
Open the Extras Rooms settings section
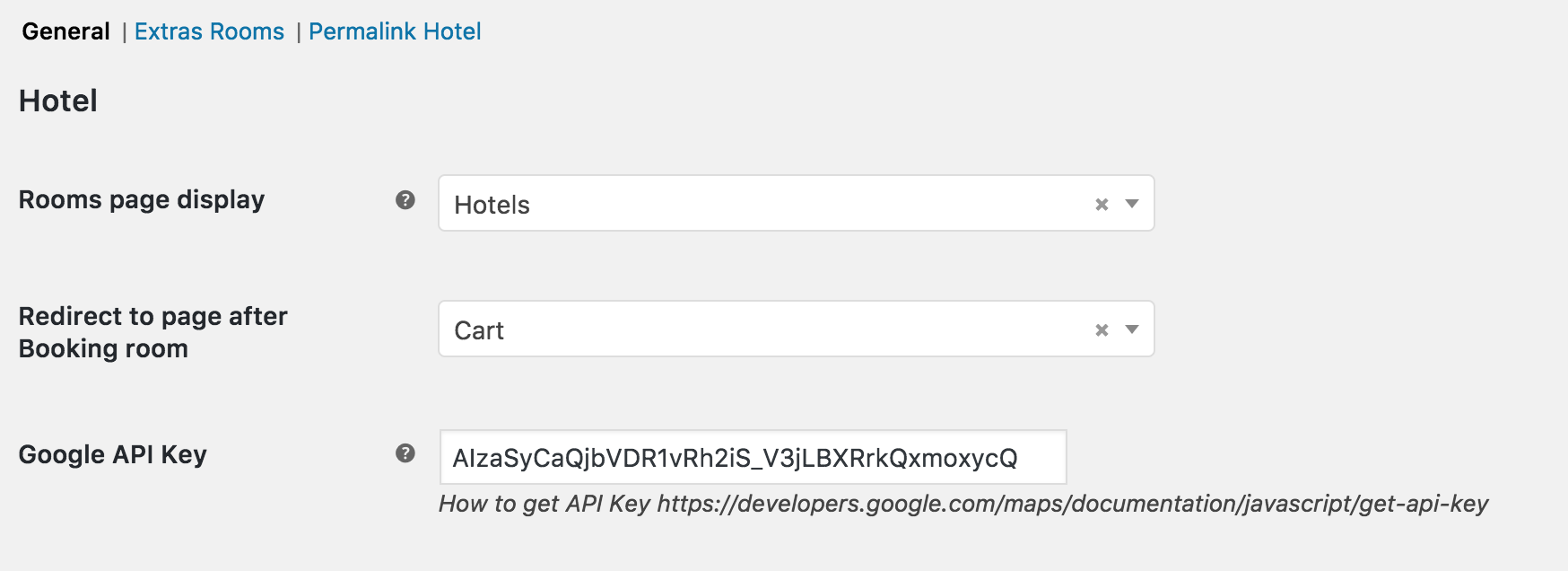209,31
